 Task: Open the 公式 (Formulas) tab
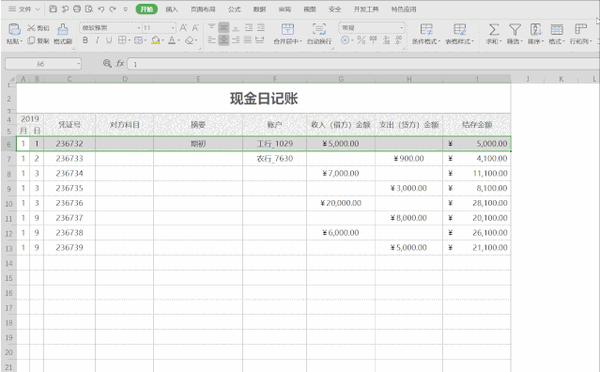click(x=234, y=9)
